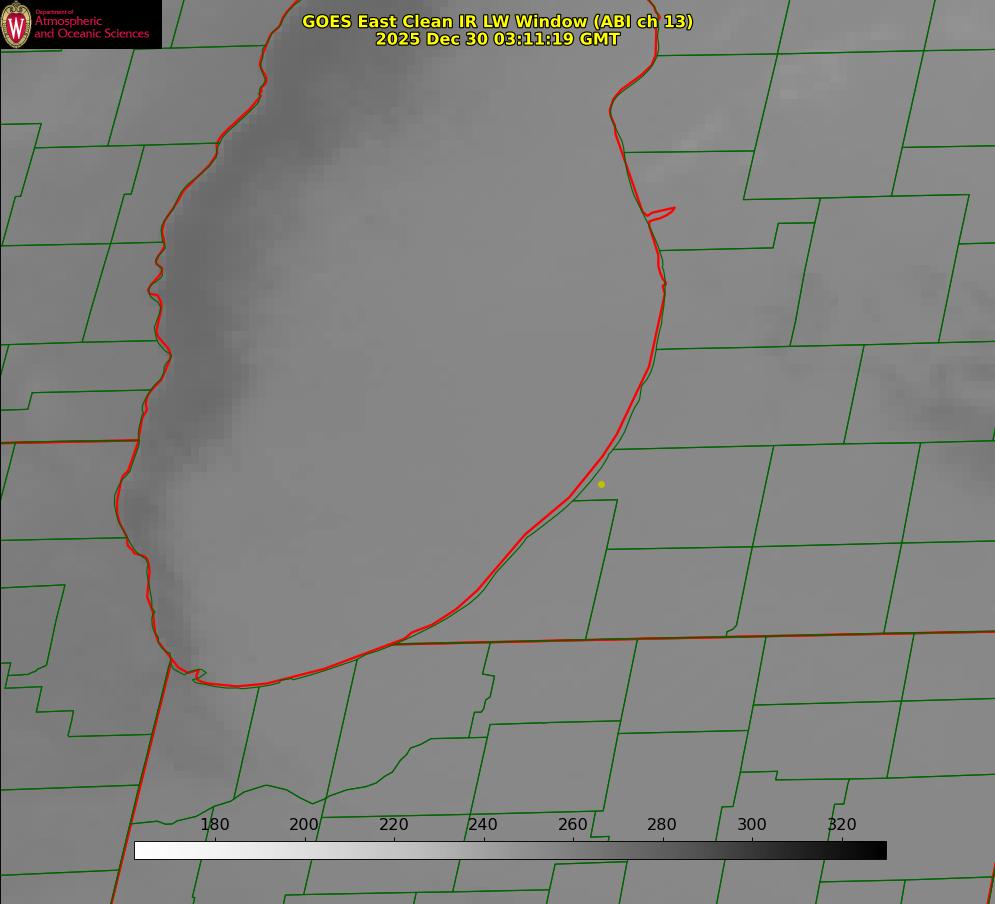Click the 240 colorbar label
The width and height of the screenshot is (995, 904).
click(x=483, y=824)
